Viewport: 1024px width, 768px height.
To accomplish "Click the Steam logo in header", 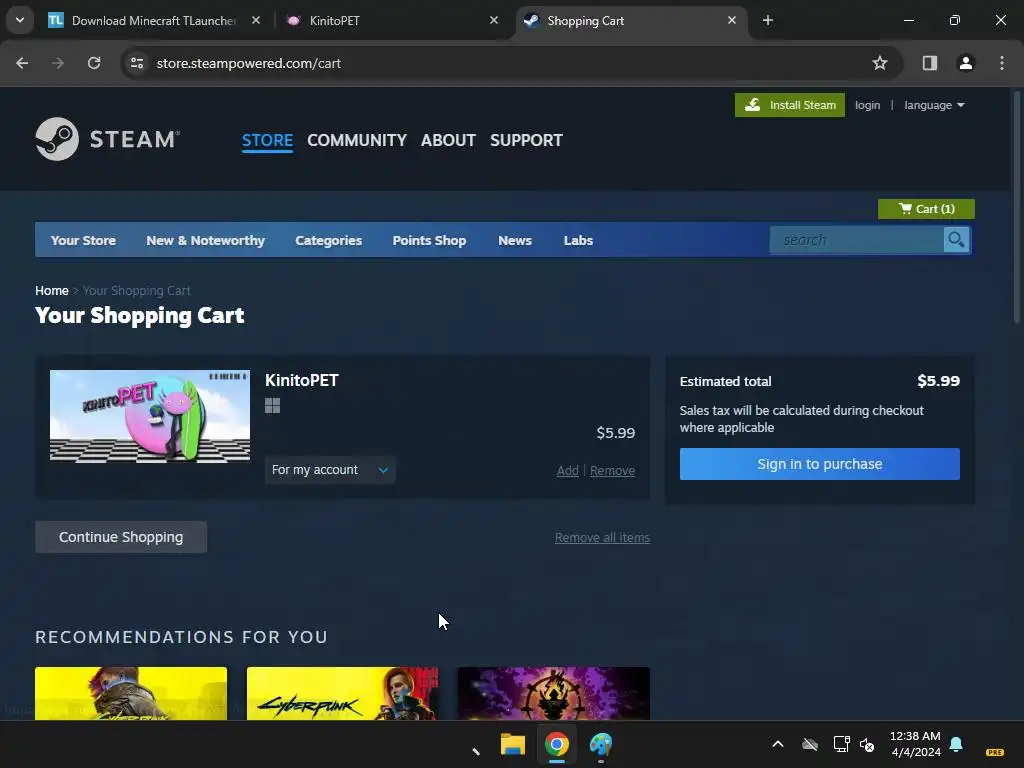I will 108,139.
